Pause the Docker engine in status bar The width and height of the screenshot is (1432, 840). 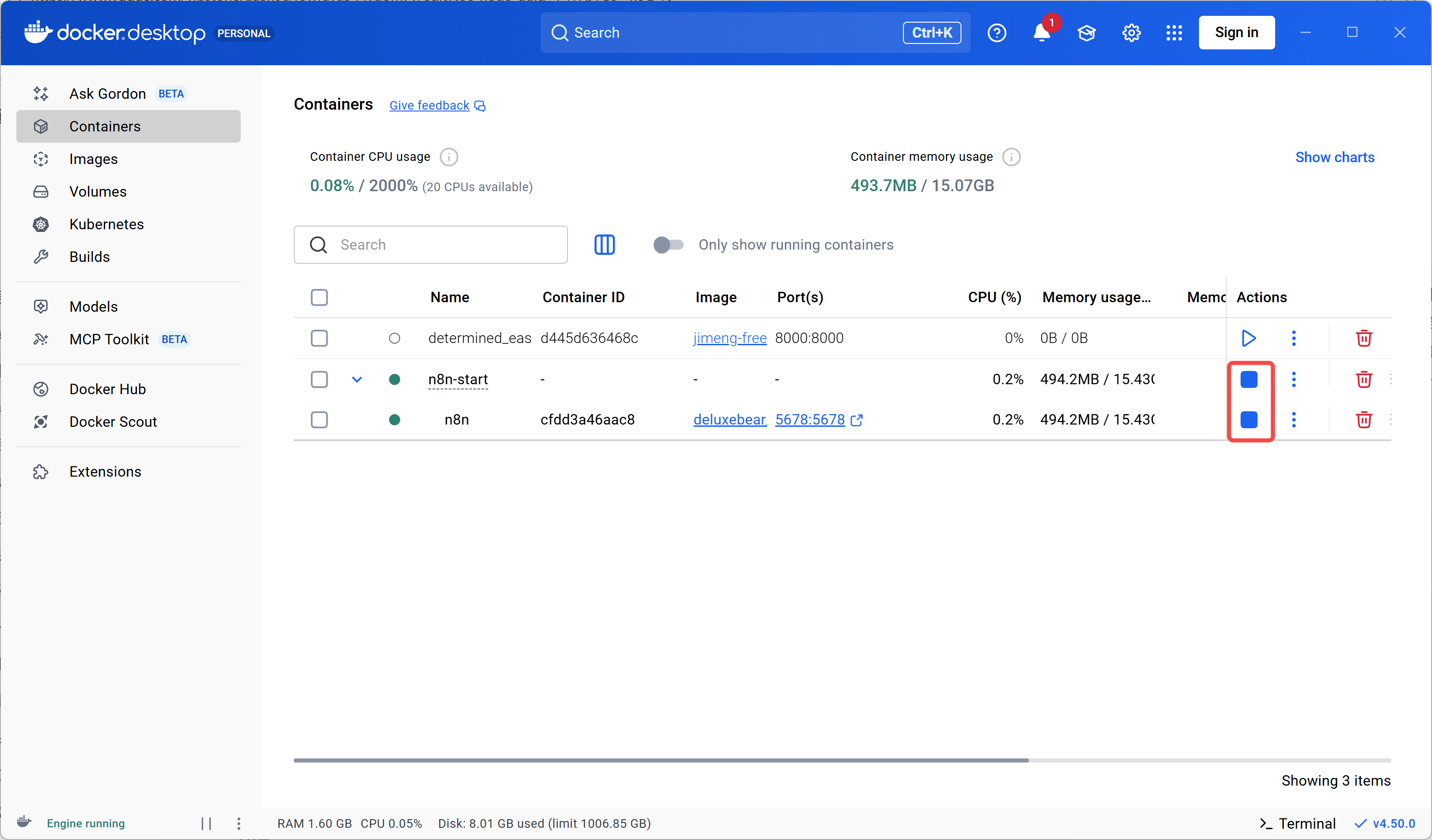click(206, 823)
